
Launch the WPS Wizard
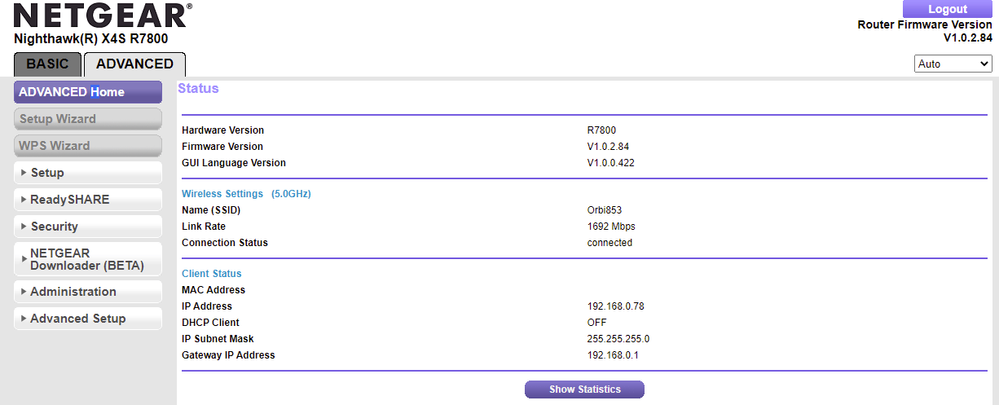(88, 146)
